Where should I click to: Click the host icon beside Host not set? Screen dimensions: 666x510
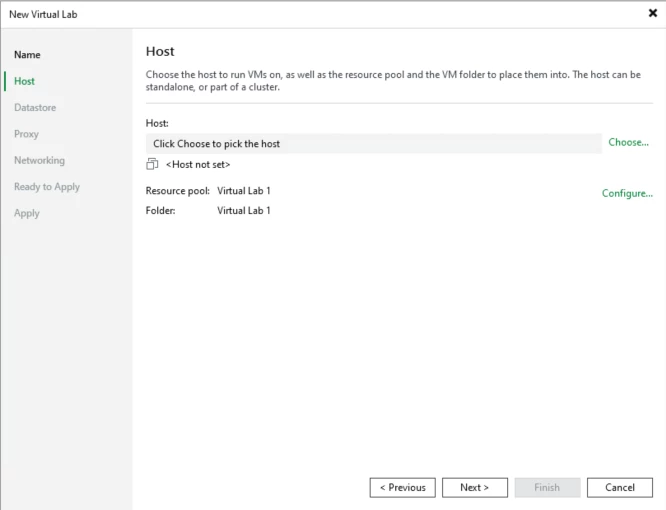click(152, 164)
